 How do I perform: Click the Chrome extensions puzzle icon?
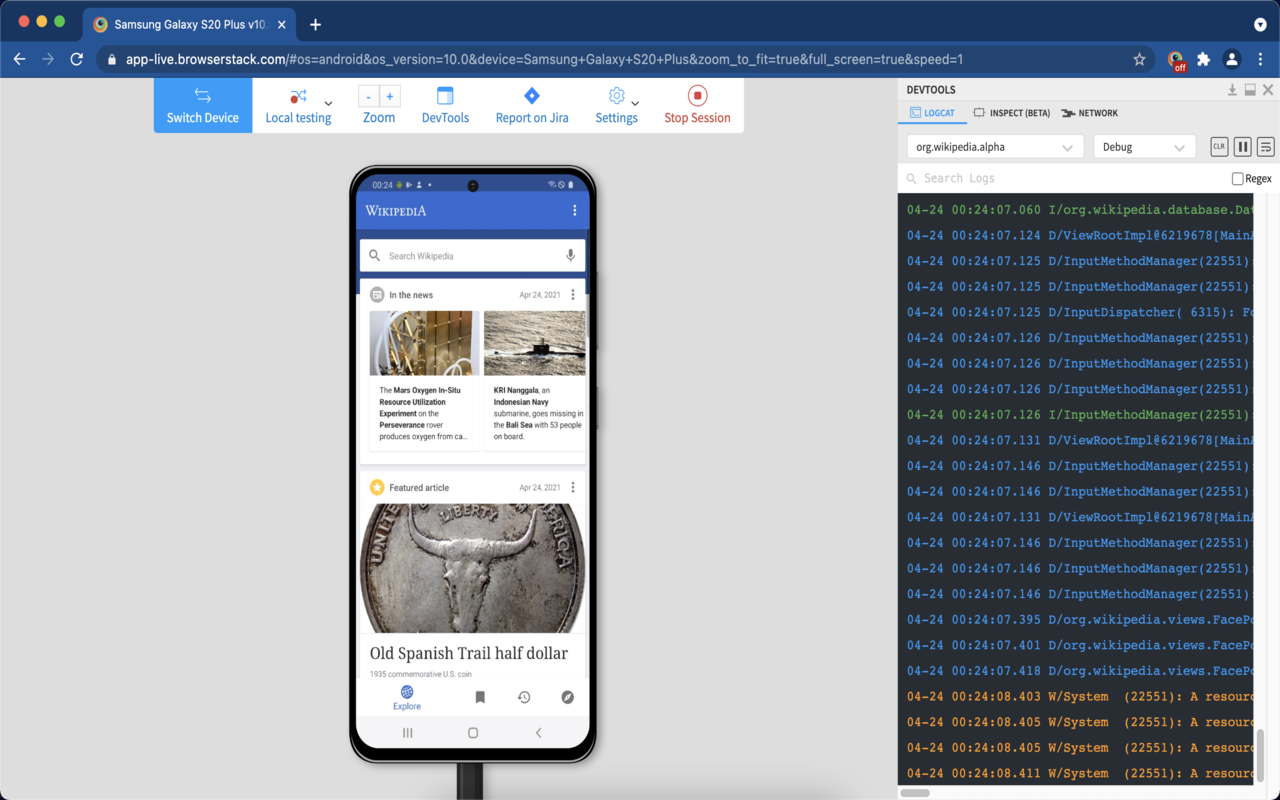tap(1202, 59)
